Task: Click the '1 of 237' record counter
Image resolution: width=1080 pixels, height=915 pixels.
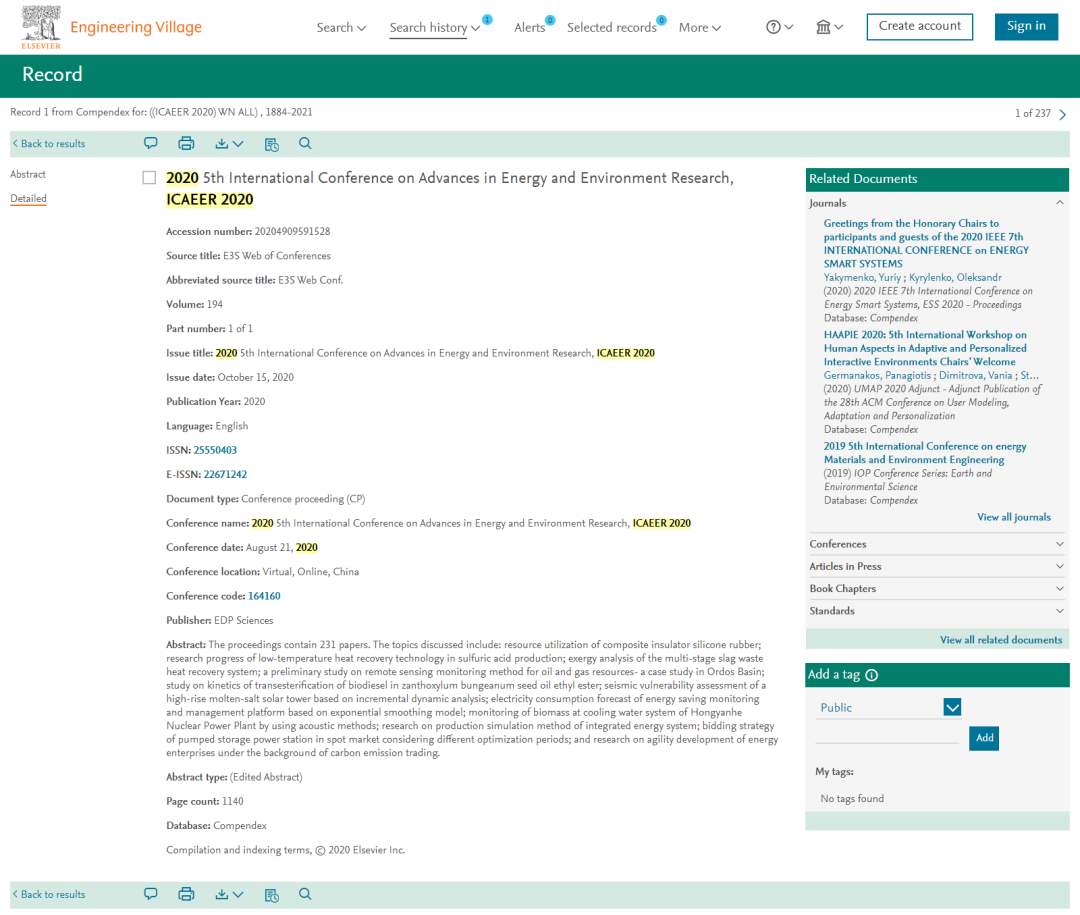Action: point(1032,113)
